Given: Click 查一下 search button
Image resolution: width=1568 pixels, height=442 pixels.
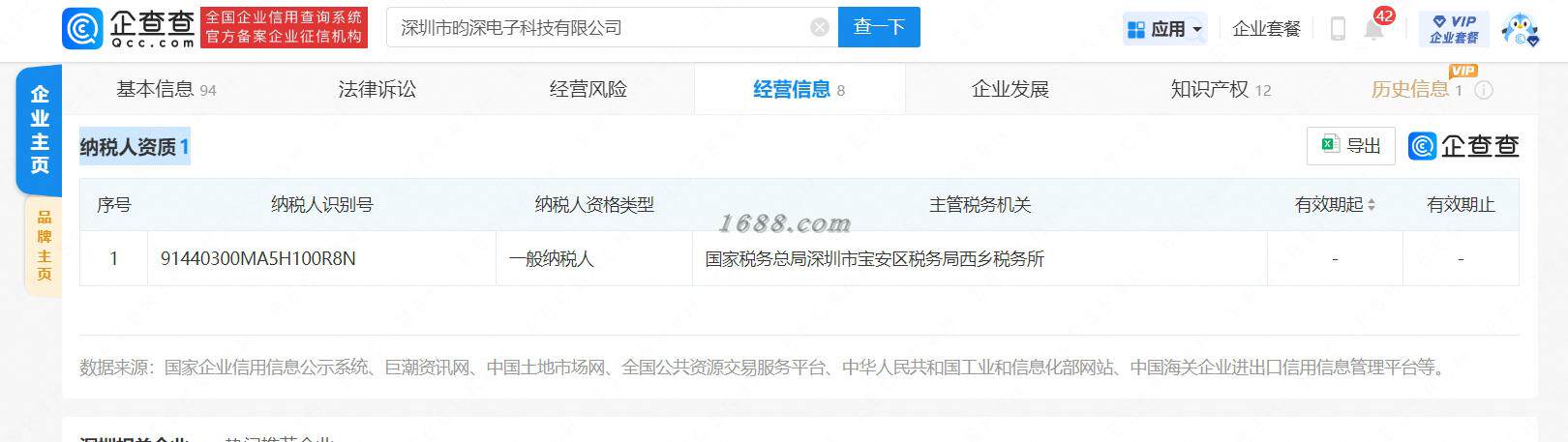Looking at the screenshot, I should coord(879,27).
